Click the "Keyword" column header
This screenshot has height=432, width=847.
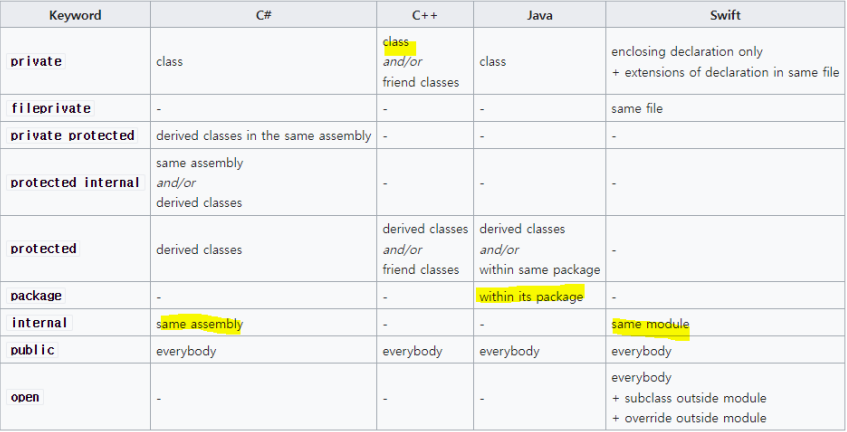[75, 15]
